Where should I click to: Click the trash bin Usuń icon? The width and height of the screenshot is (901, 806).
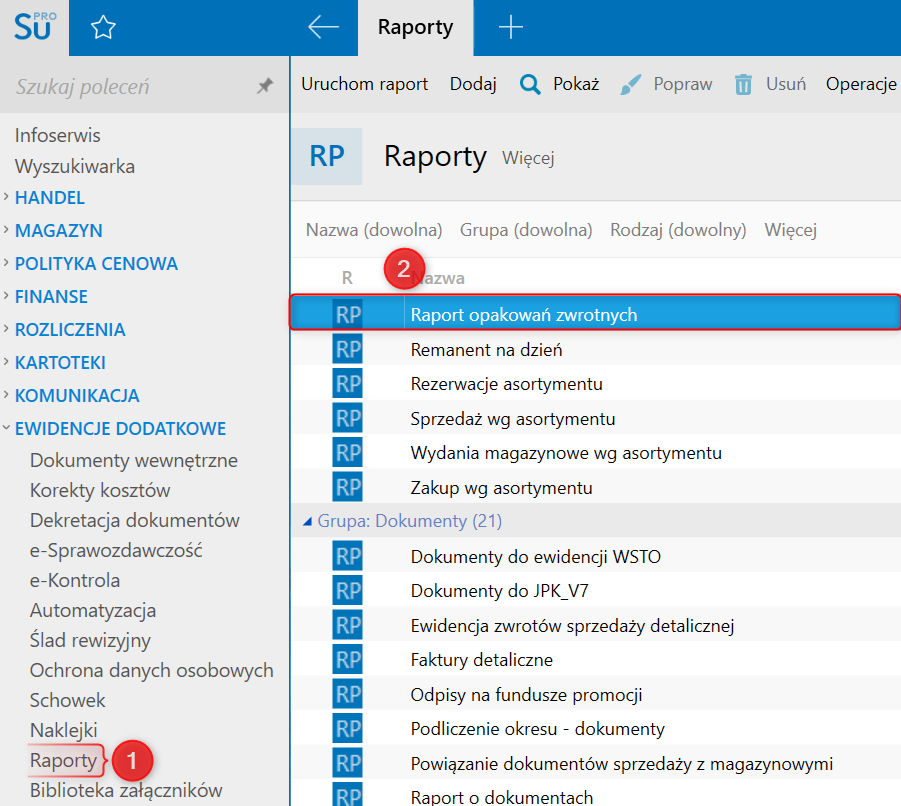pyautogui.click(x=743, y=84)
